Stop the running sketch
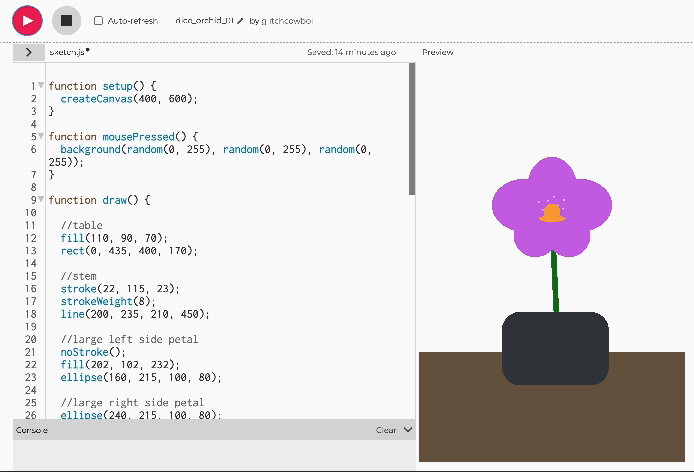This screenshot has width=694, height=472. point(66,20)
